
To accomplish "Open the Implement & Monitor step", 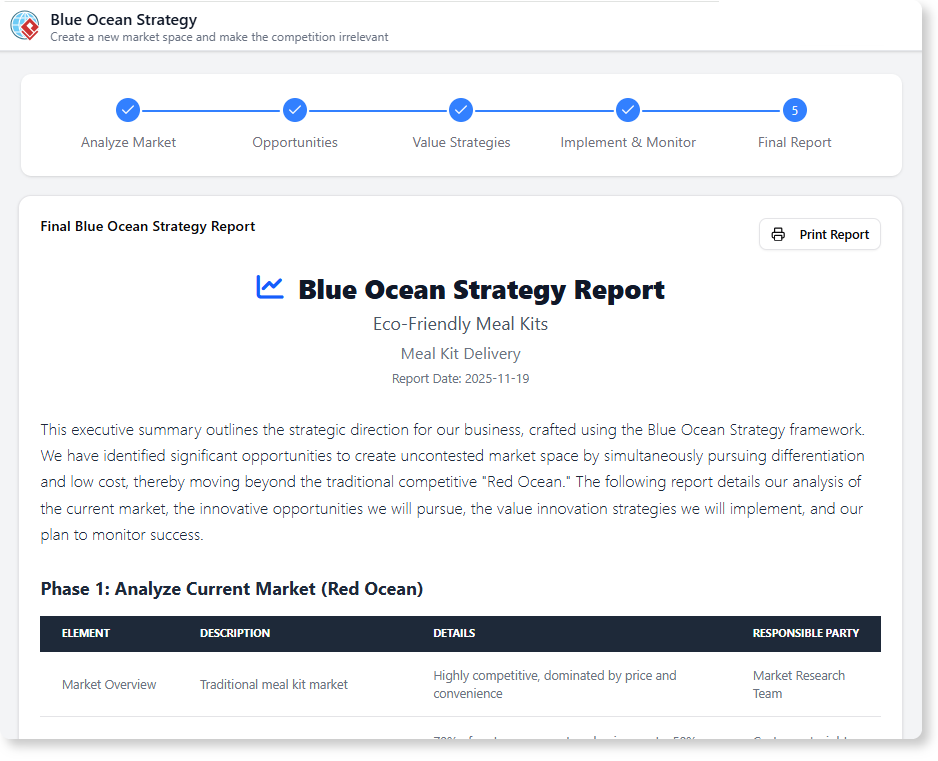I will pyautogui.click(x=628, y=142).
